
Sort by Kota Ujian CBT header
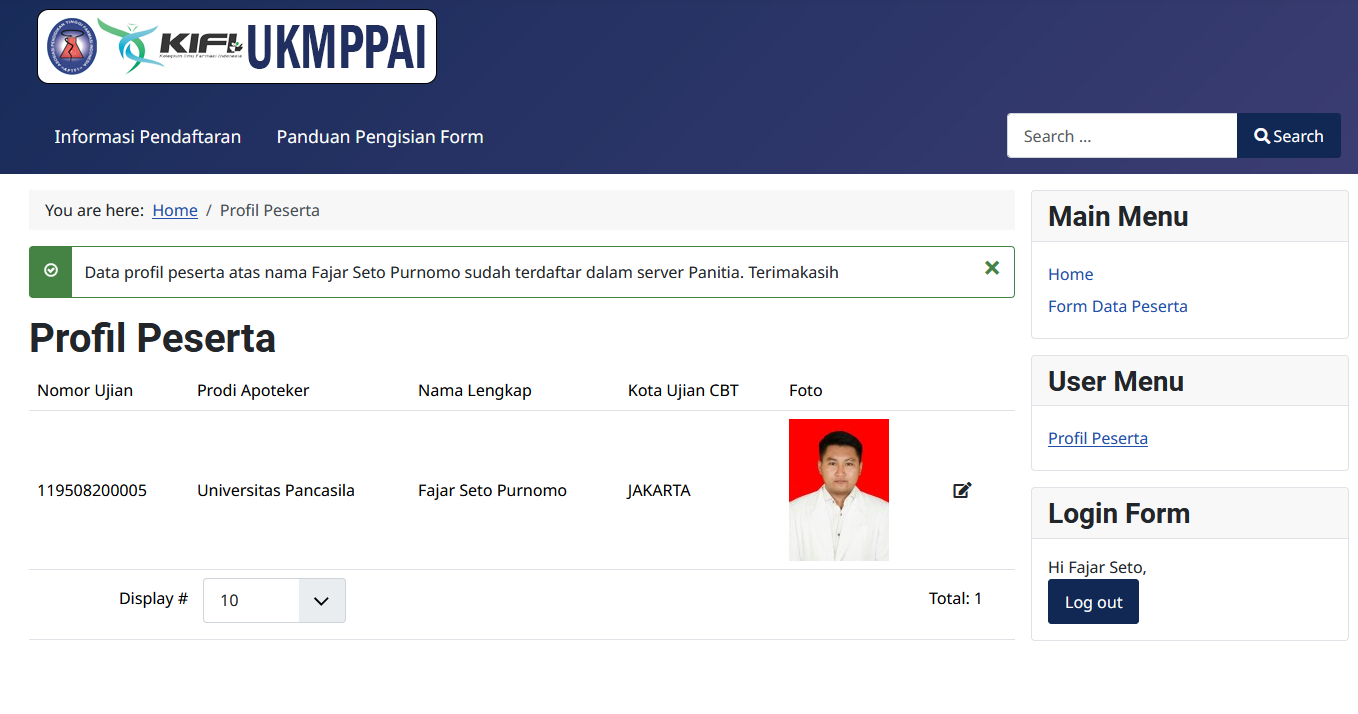pos(683,390)
